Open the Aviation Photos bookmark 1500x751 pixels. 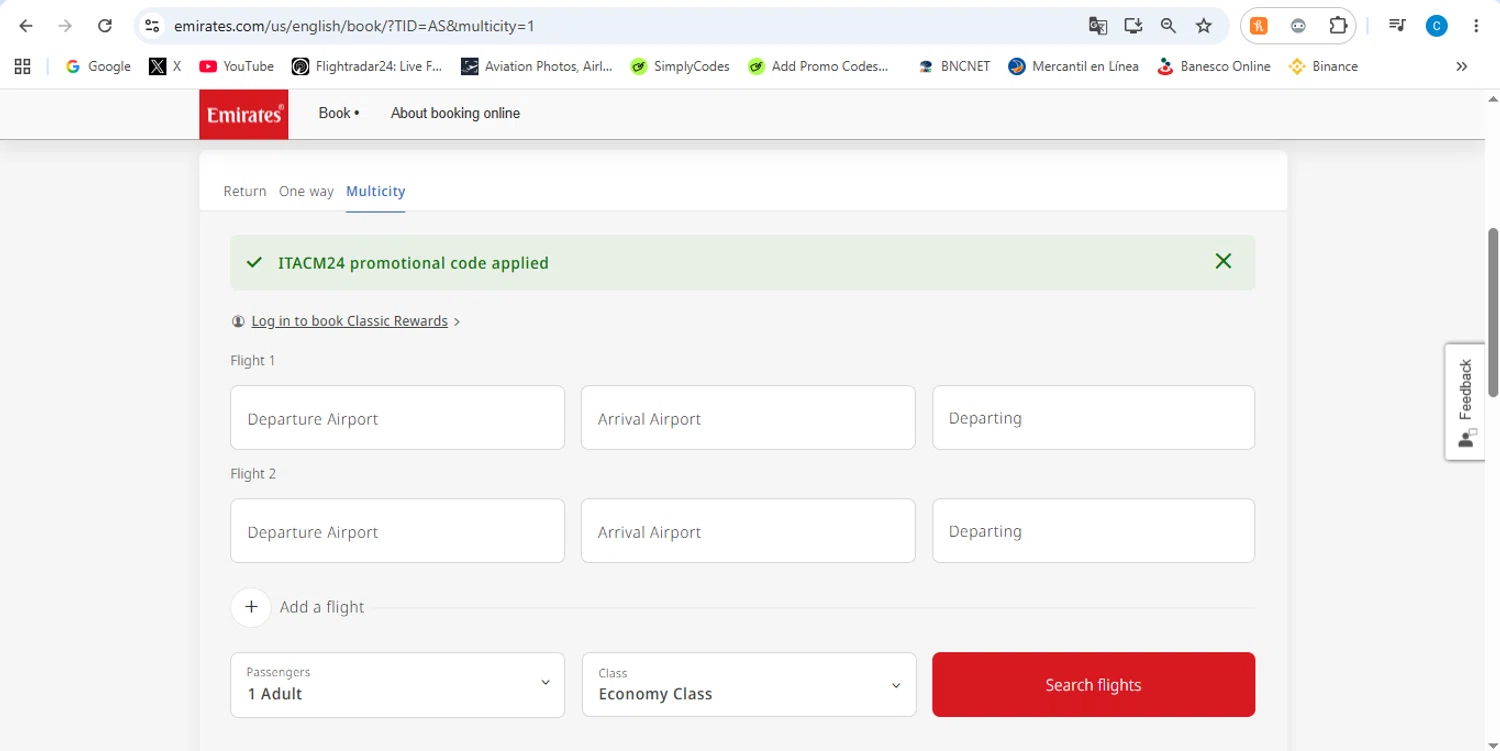tap(536, 66)
